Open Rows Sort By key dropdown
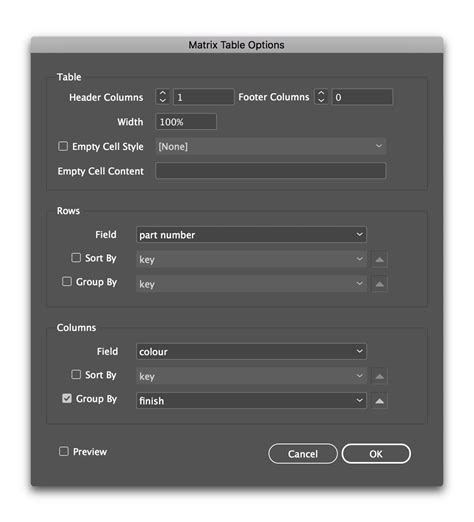This screenshot has width=474, height=522. click(251, 259)
